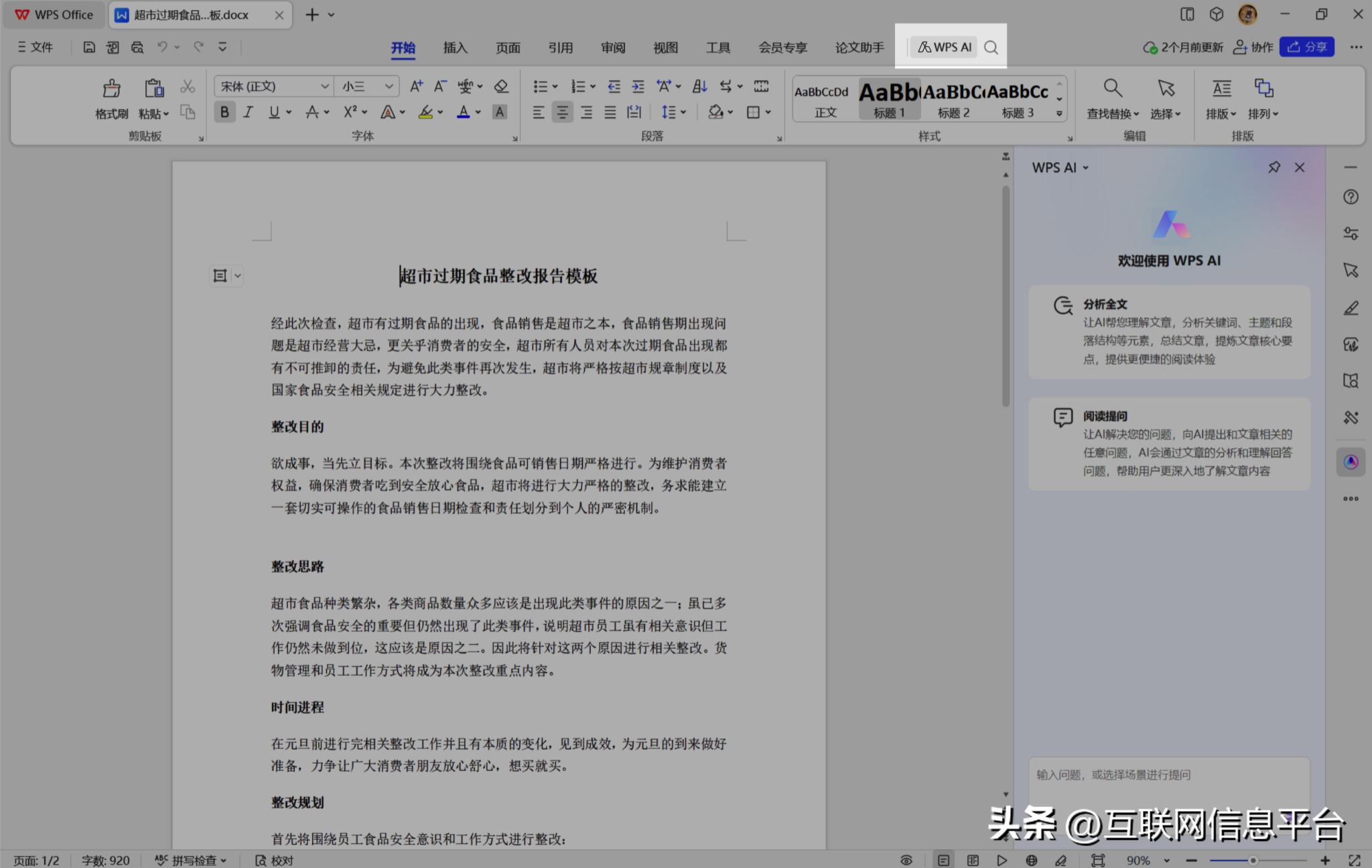Toggle italic formatting
The height and width of the screenshot is (868, 1372).
click(249, 112)
